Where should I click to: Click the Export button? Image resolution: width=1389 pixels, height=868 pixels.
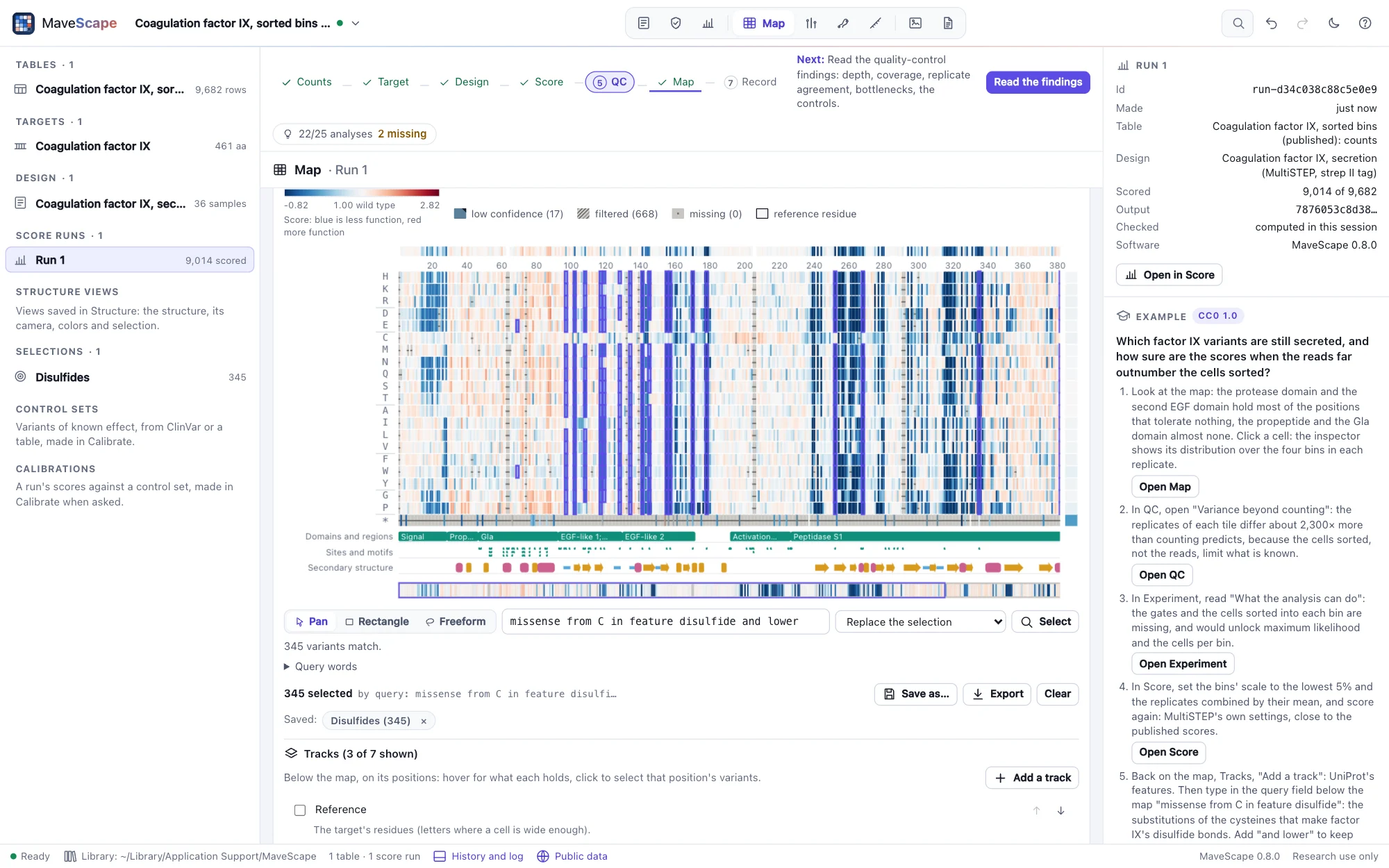coord(997,694)
